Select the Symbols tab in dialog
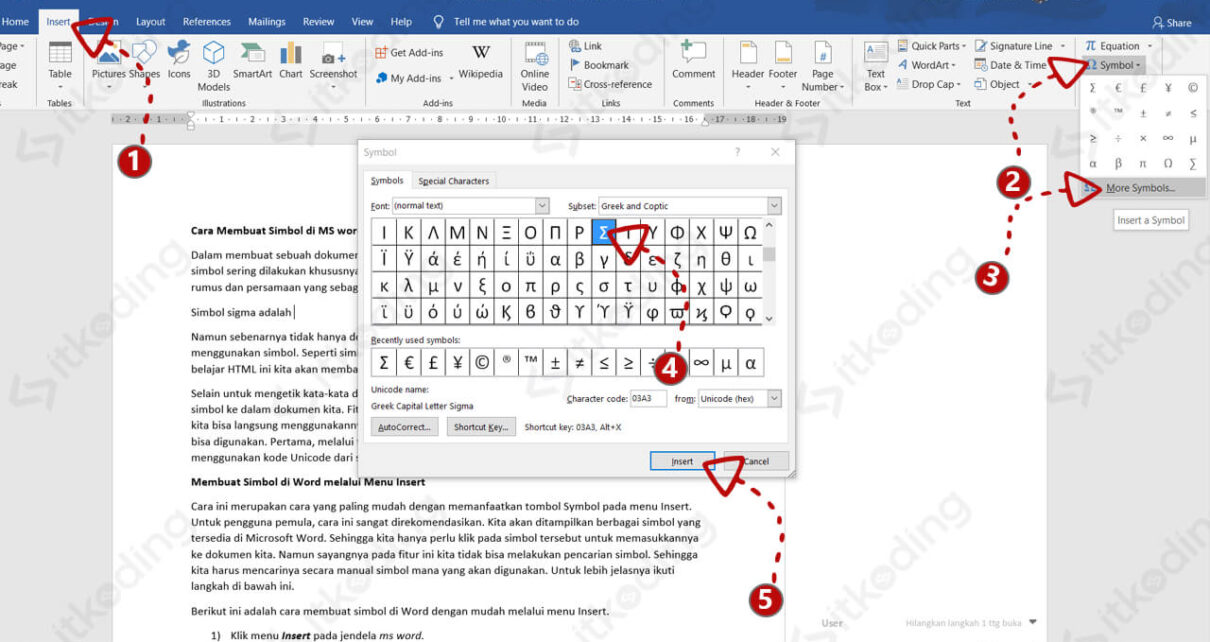Viewport: 1210px width, 642px height. [387, 181]
